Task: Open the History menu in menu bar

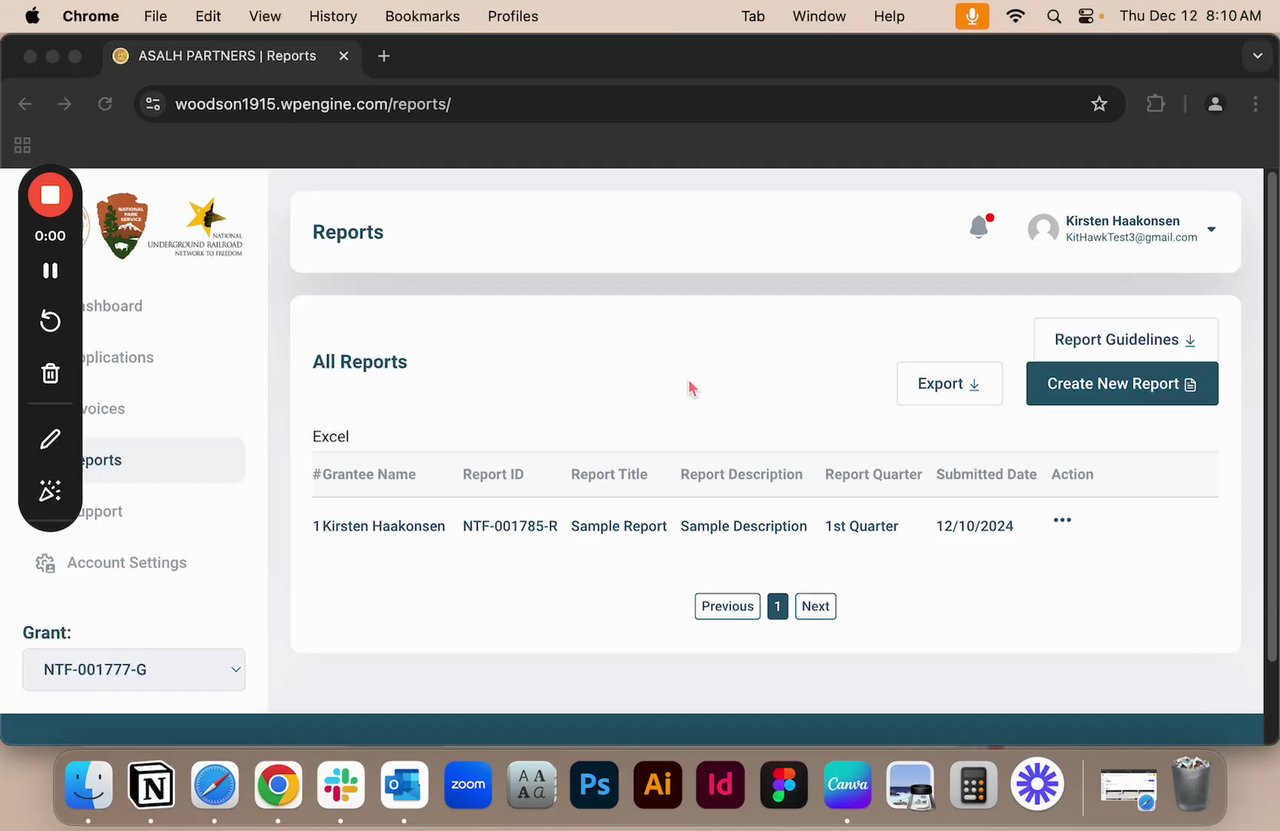Action: tap(333, 16)
